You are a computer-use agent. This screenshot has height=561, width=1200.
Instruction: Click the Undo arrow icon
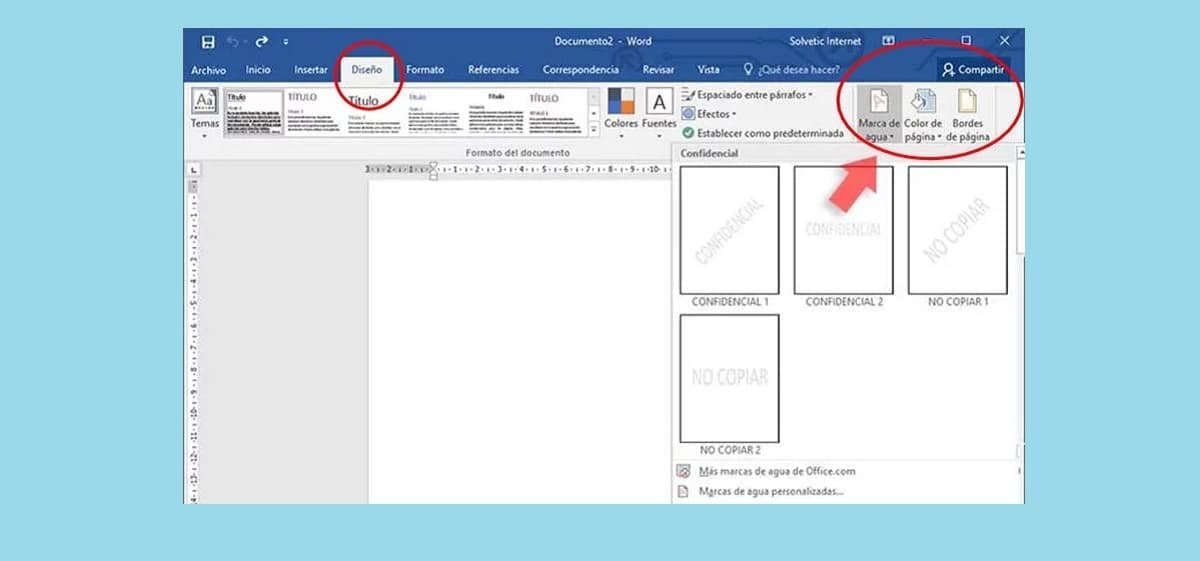click(x=234, y=42)
